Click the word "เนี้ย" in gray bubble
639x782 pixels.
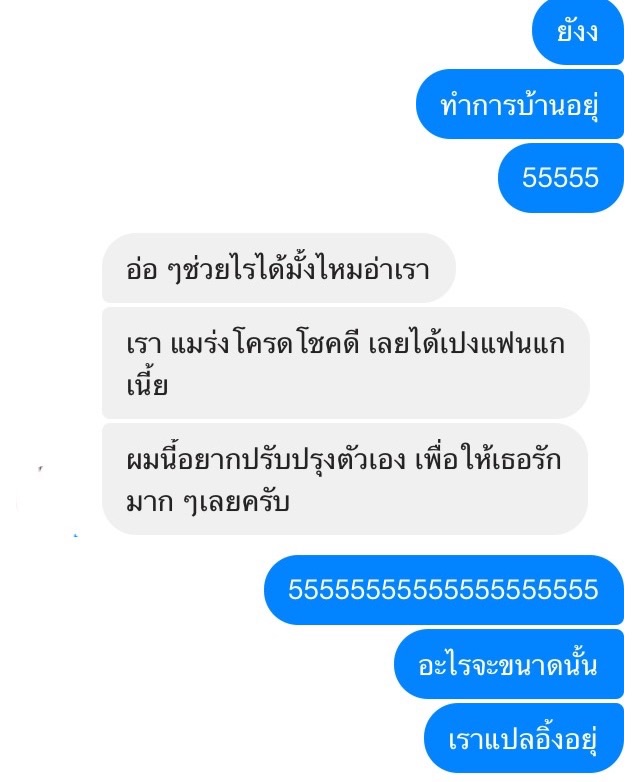pos(147,384)
